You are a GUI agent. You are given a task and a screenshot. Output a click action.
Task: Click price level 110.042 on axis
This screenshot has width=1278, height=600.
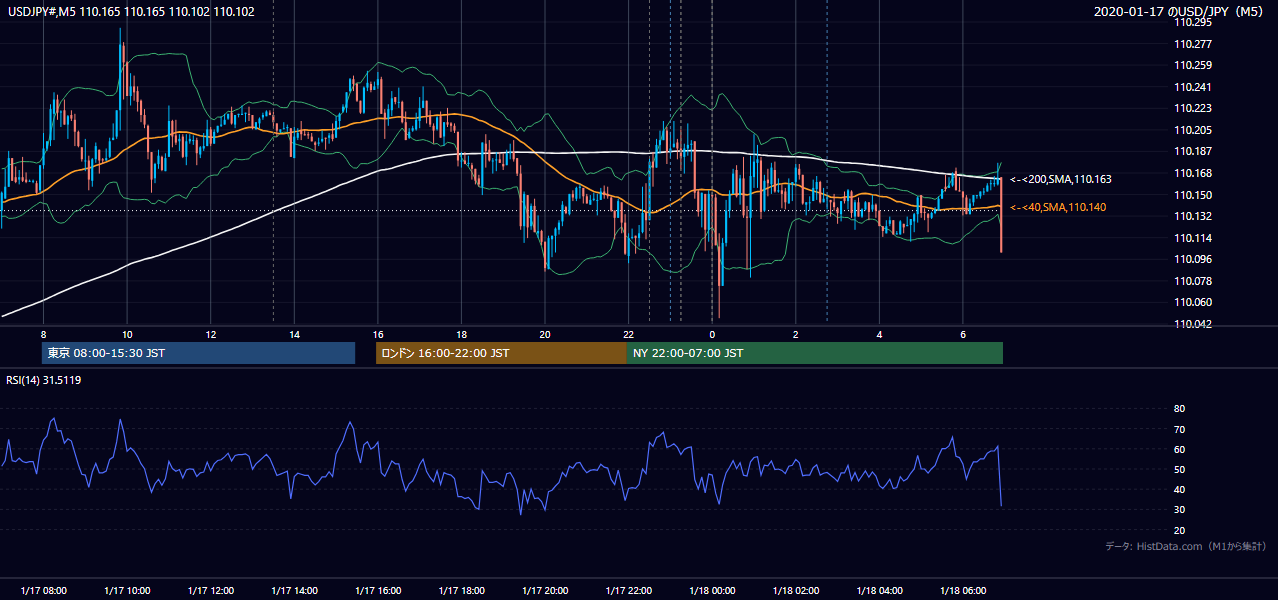(1193, 324)
